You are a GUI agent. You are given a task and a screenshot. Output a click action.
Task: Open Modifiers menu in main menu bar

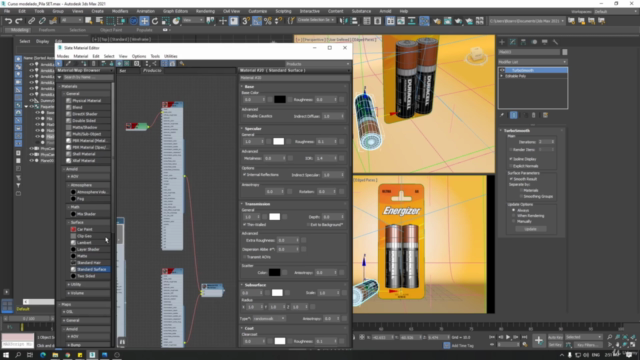coord(120,11)
